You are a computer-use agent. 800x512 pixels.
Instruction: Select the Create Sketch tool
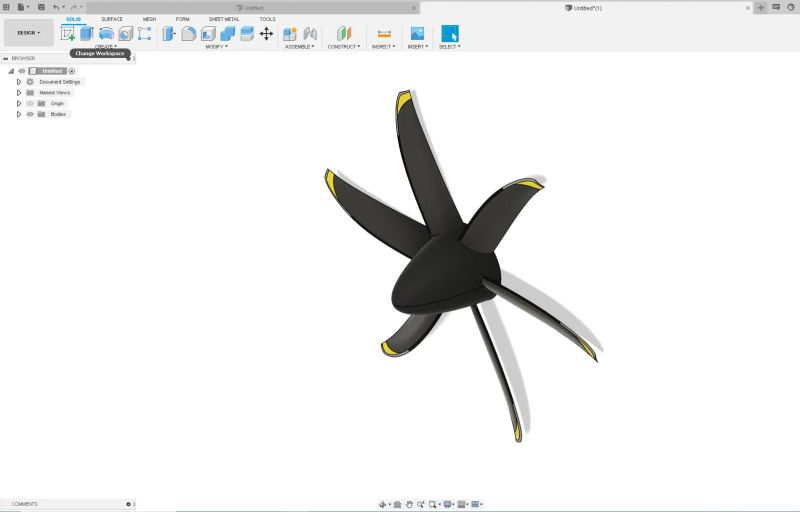[x=67, y=34]
